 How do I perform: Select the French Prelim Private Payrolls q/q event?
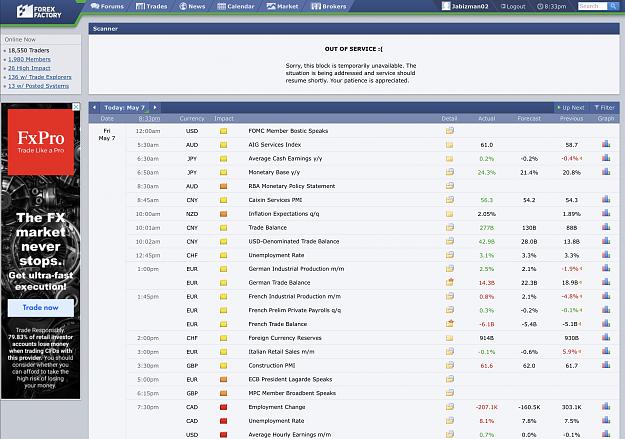coord(295,310)
